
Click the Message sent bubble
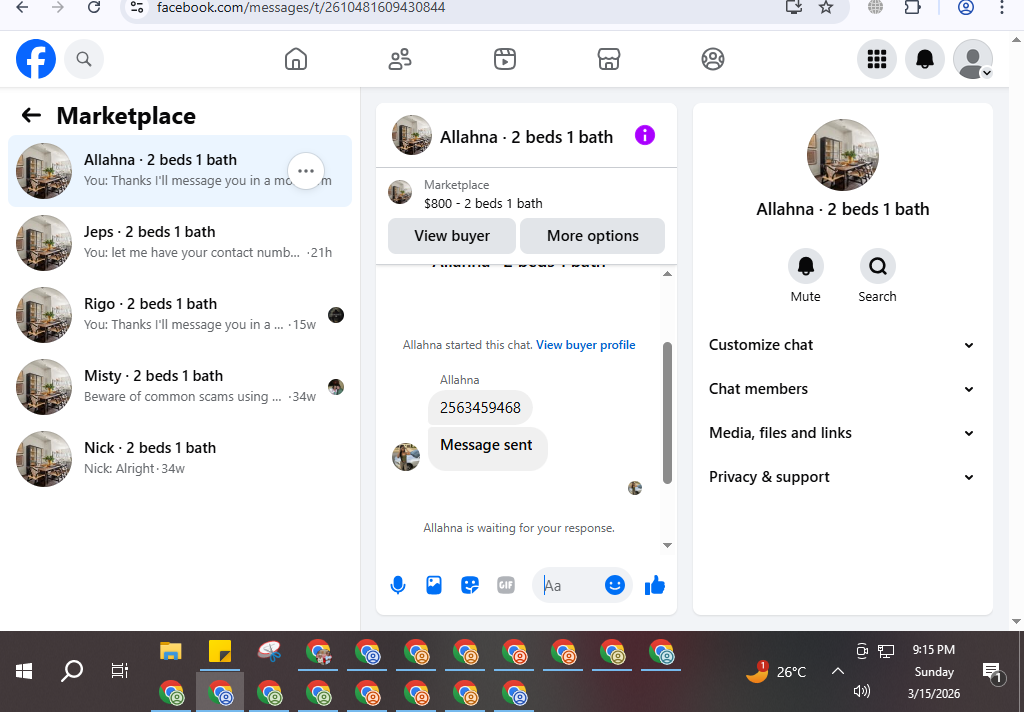487,448
